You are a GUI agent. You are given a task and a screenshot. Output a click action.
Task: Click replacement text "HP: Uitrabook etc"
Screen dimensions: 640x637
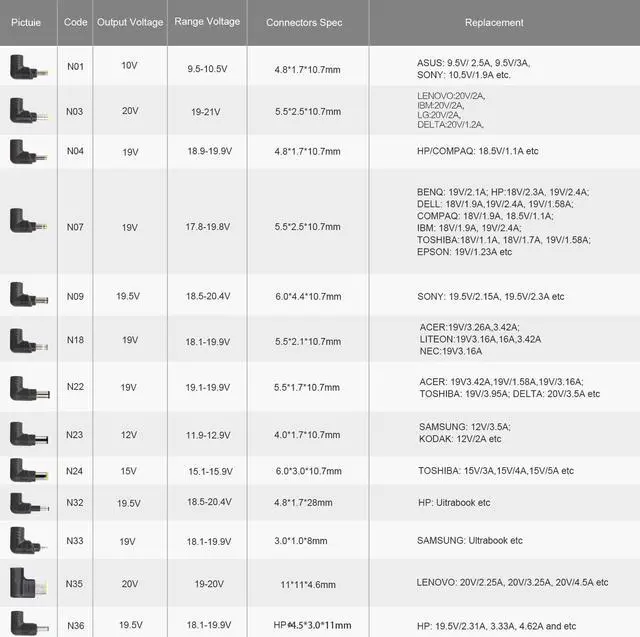(454, 503)
